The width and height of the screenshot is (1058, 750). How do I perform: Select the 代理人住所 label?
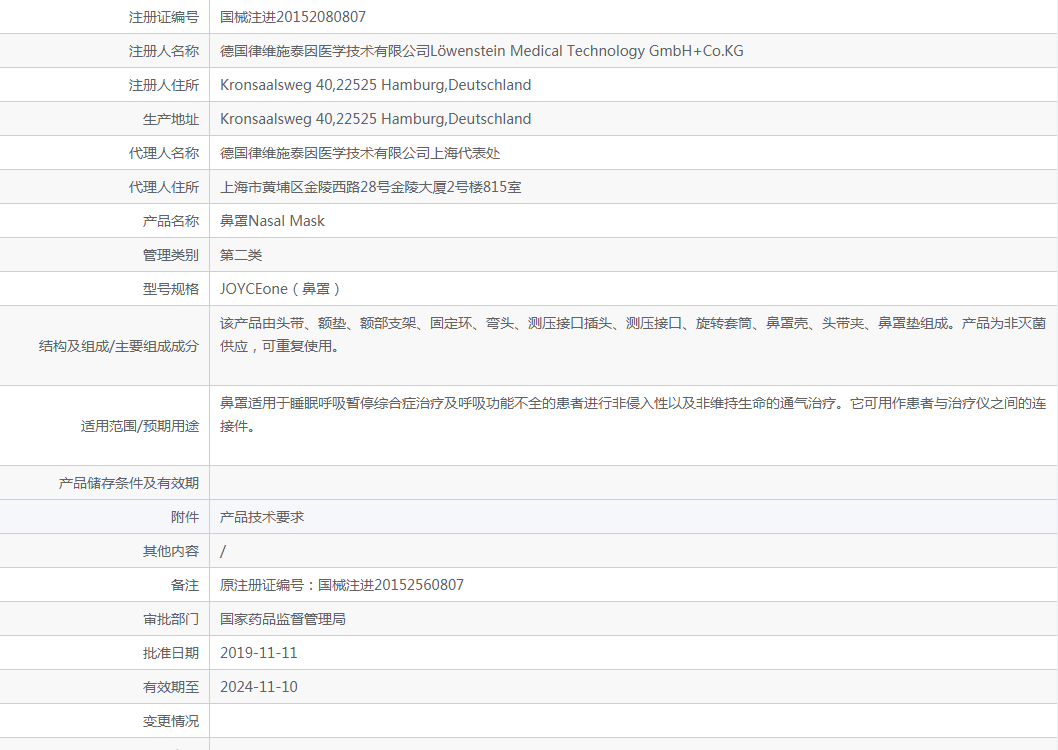click(164, 187)
